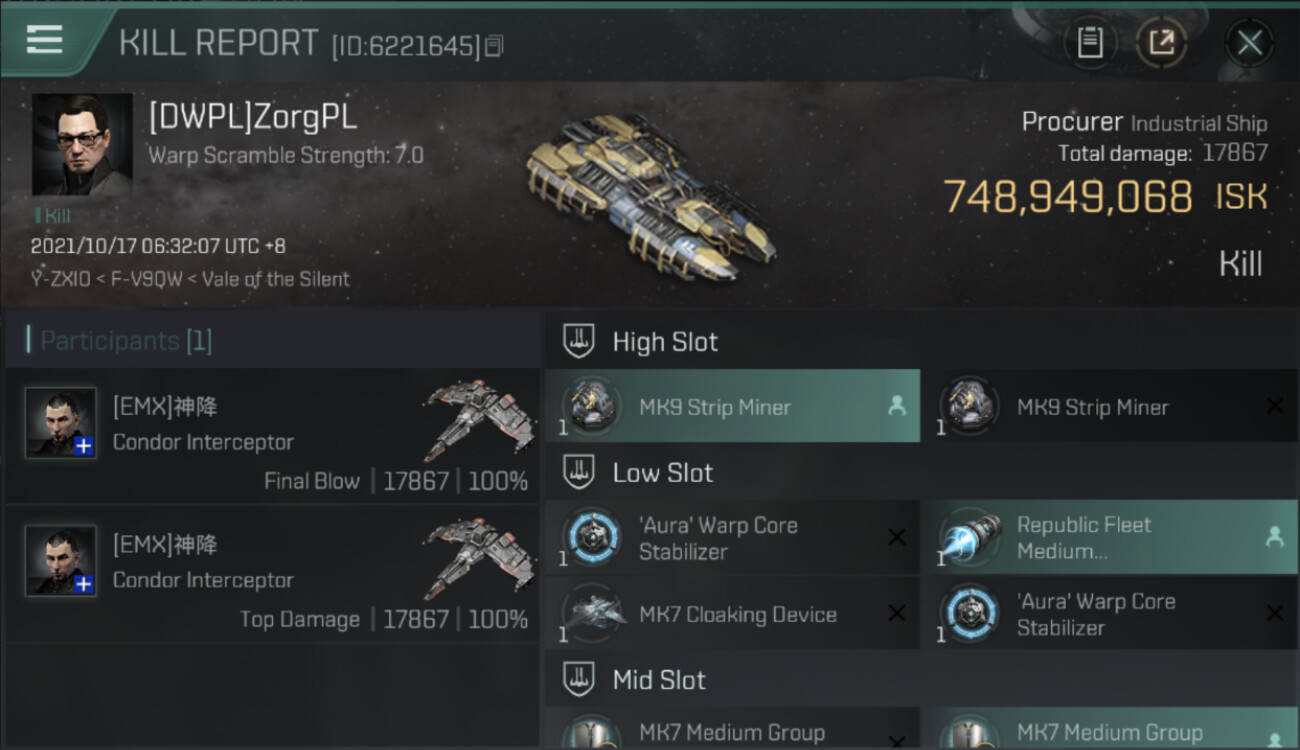This screenshot has width=1300, height=750.
Task: Select the MK7 Cloaking Device item
Action: coord(733,614)
